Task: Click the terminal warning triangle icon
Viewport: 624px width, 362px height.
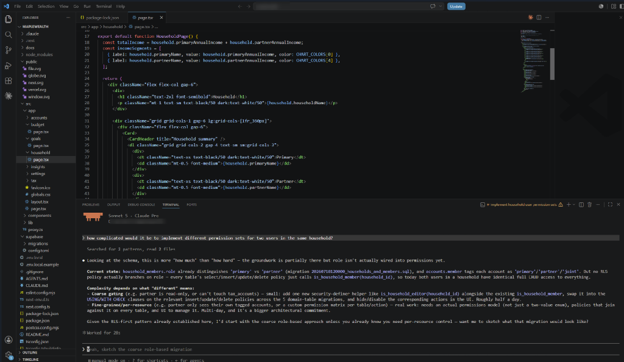Action: (x=560, y=204)
